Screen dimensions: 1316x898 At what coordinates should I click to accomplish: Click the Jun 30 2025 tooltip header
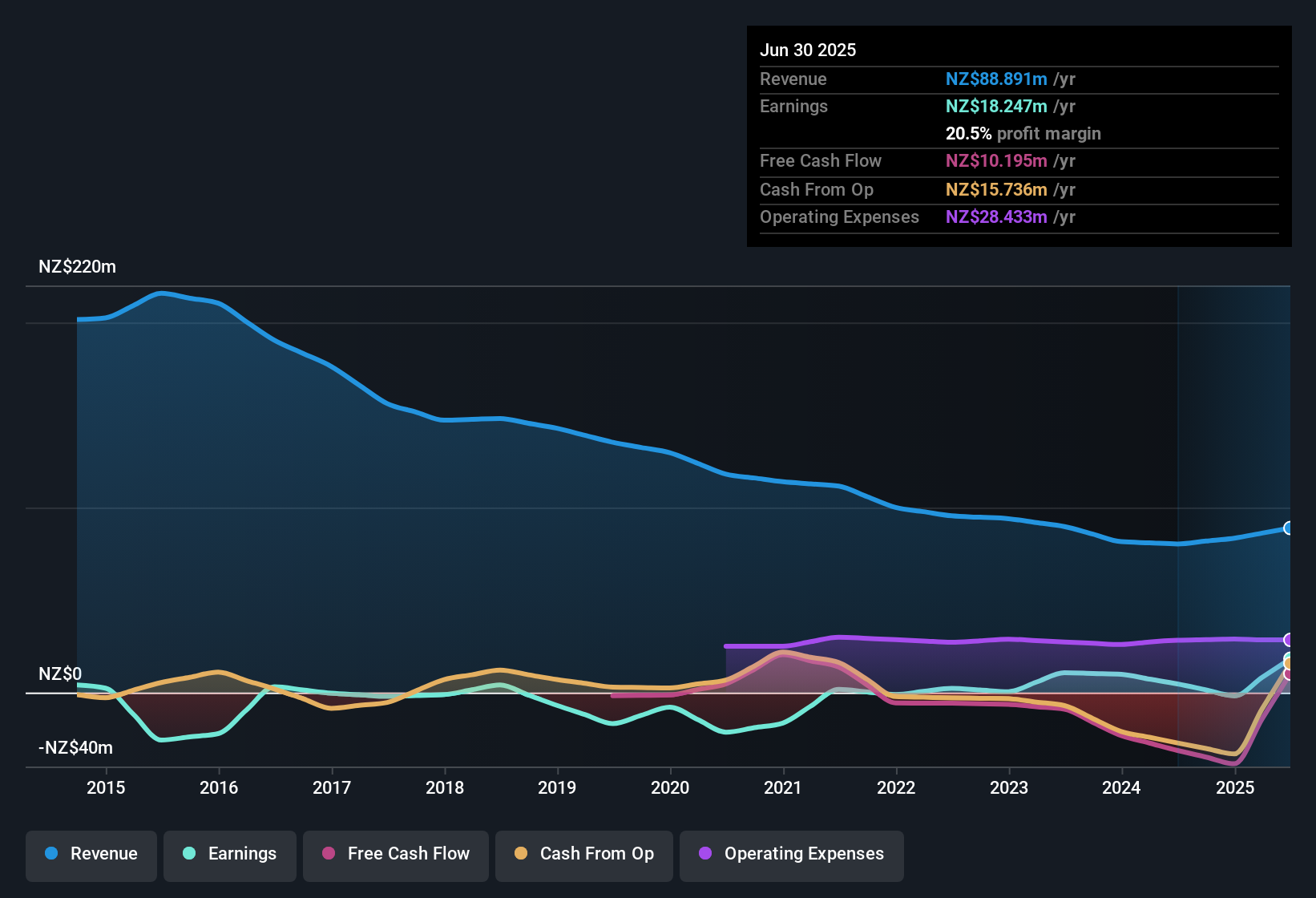(808, 50)
